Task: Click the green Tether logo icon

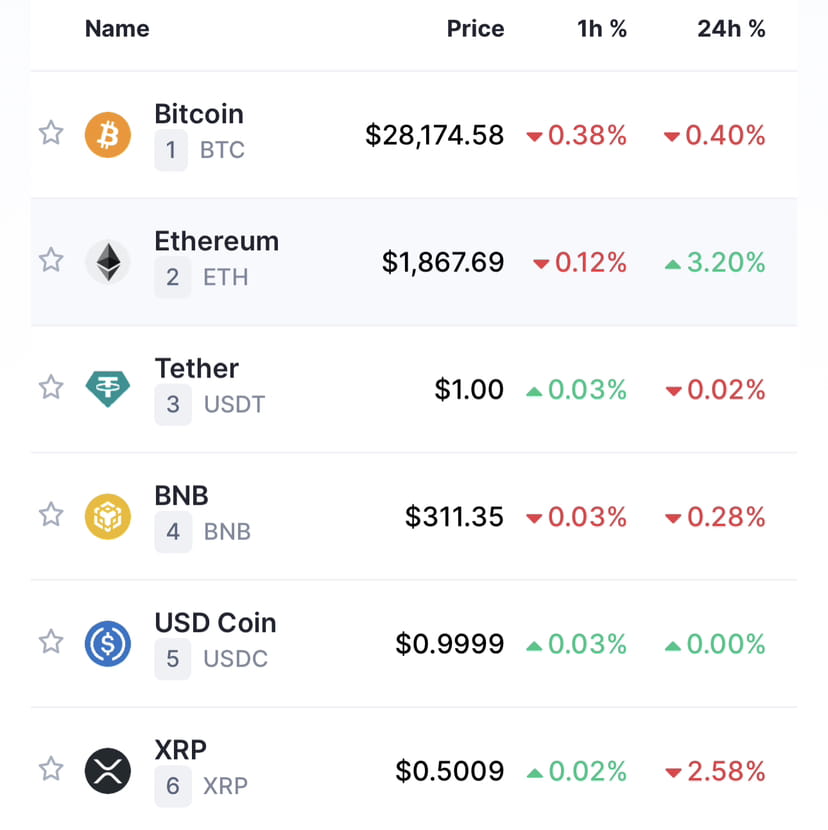Action: pyautogui.click(x=108, y=388)
